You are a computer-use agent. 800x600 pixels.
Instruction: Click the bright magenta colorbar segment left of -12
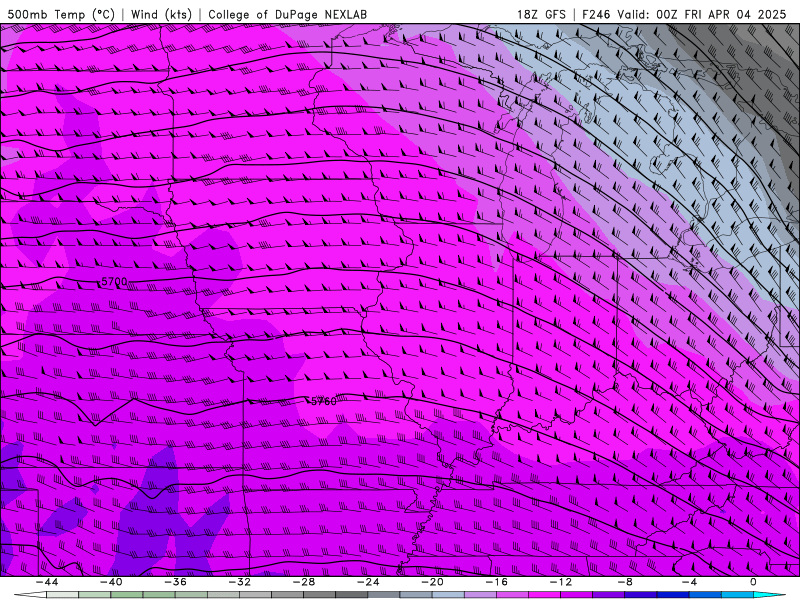[x=544, y=595]
